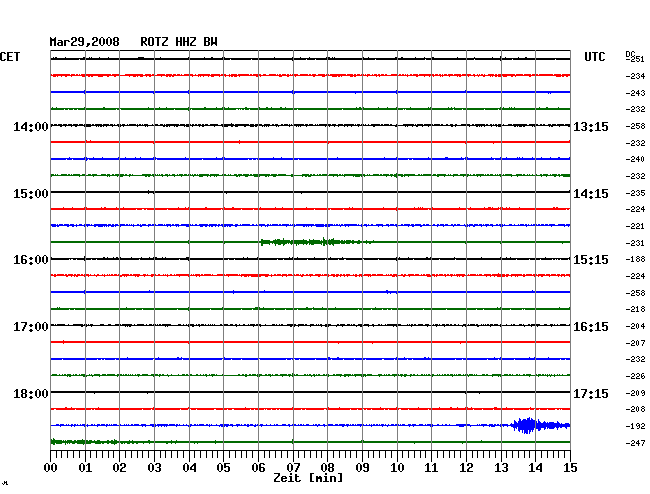Click the UTC timezone label
This screenshot has width=650, height=494.
[594, 57]
